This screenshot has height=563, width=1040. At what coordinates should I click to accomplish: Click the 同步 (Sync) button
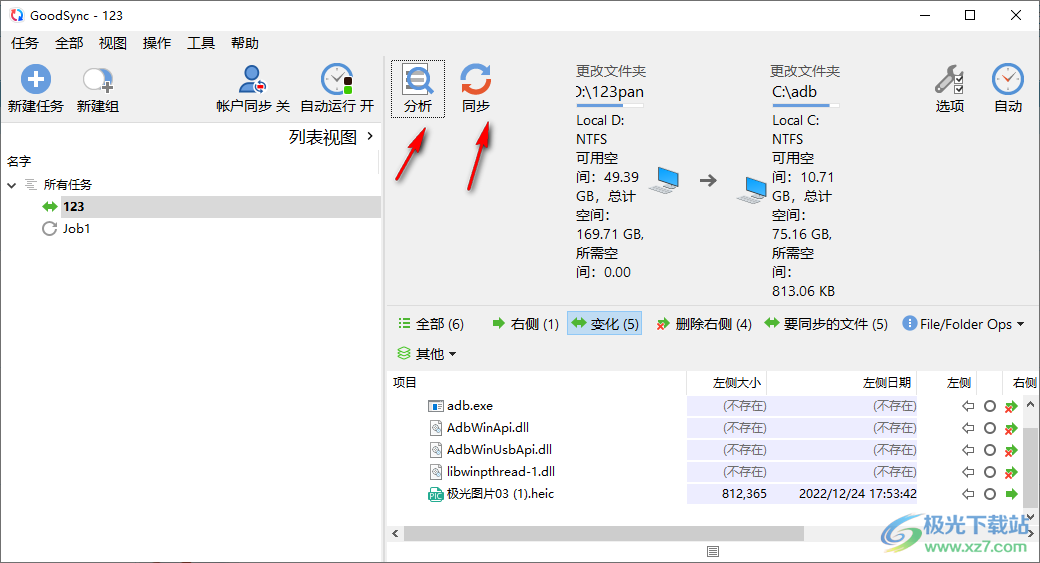coord(476,89)
